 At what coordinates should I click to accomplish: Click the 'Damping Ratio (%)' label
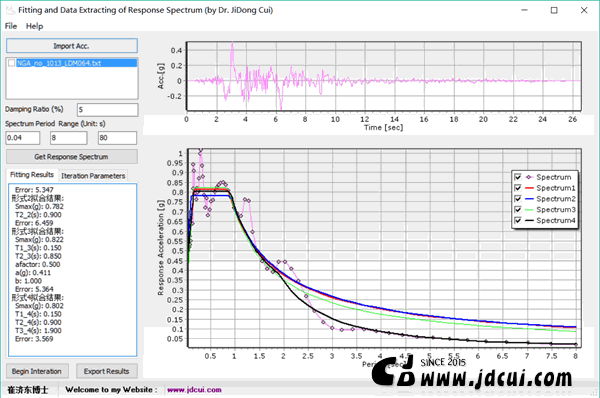click(34, 109)
